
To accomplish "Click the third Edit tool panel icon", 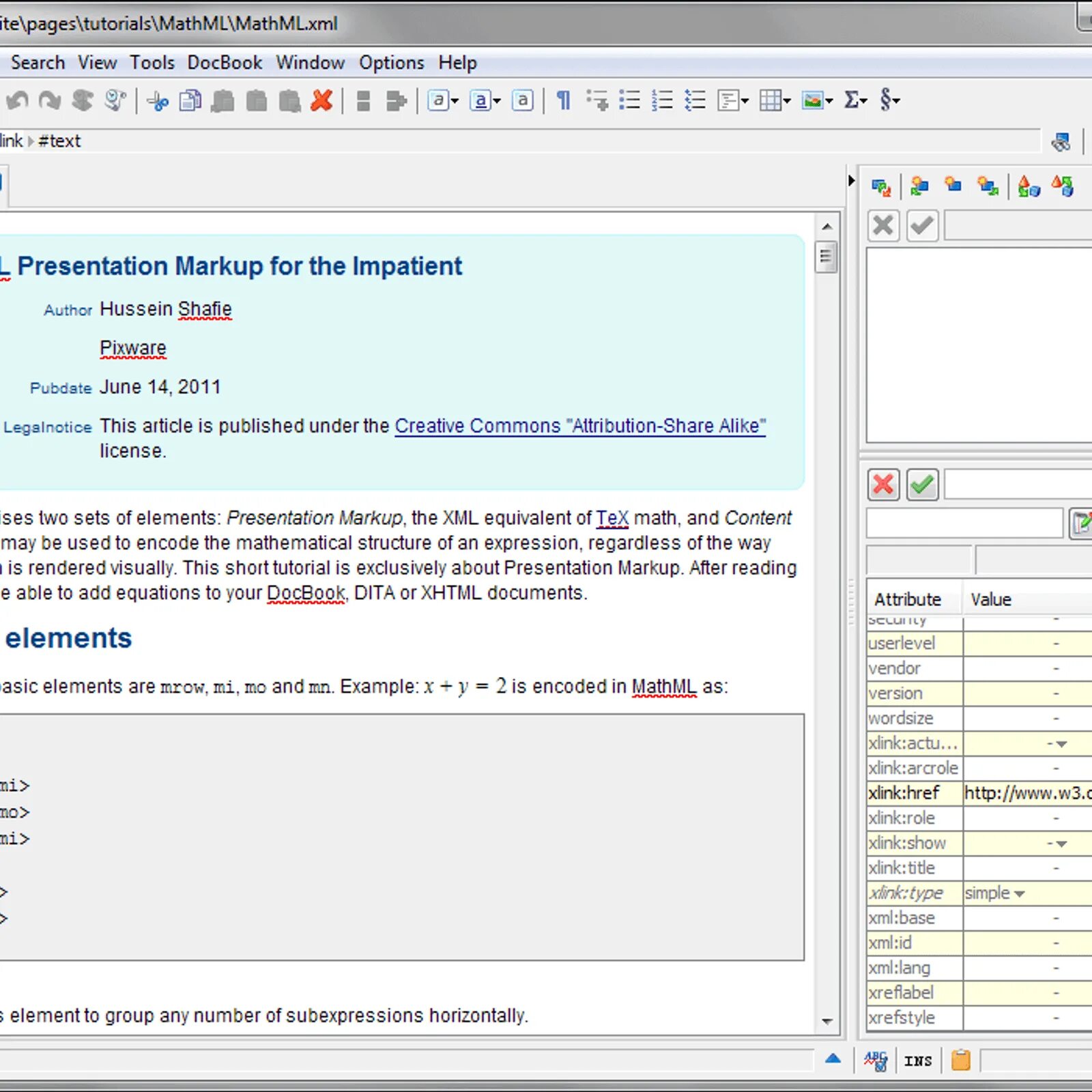I will [x=953, y=185].
